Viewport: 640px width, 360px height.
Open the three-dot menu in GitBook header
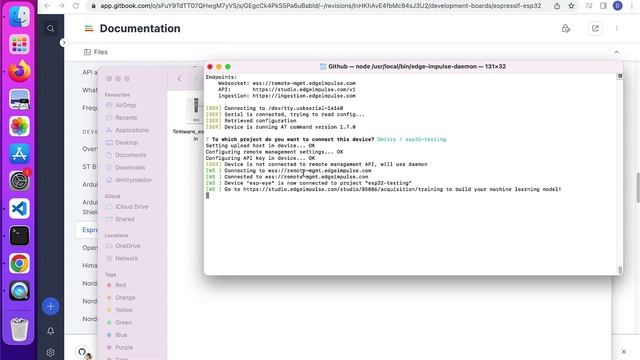point(617,29)
